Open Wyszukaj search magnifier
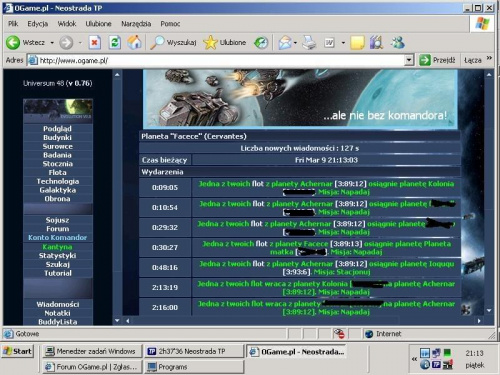This screenshot has height=375, width=500. pyautogui.click(x=157, y=43)
